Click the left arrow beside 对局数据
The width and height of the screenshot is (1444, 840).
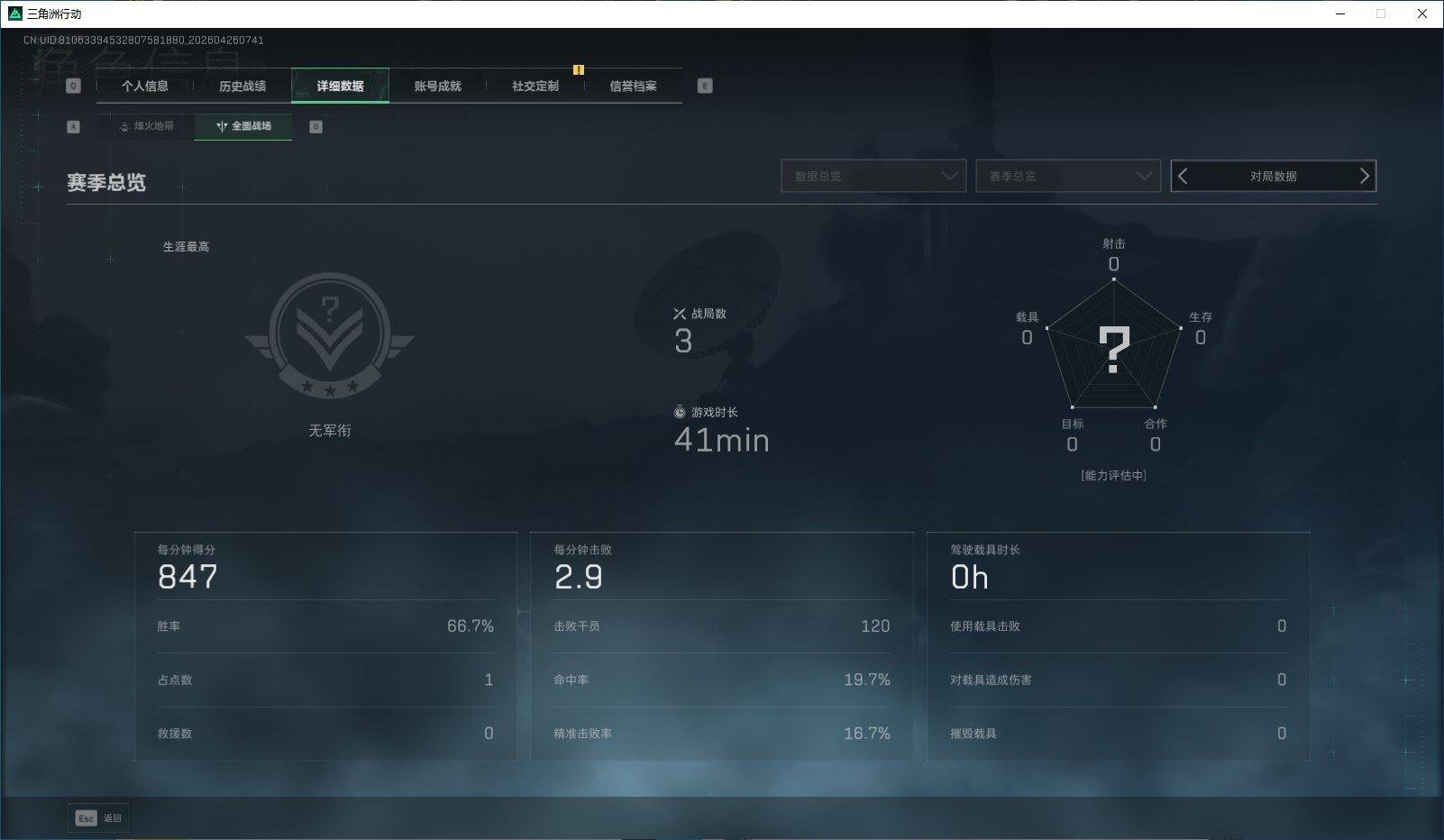(1184, 176)
